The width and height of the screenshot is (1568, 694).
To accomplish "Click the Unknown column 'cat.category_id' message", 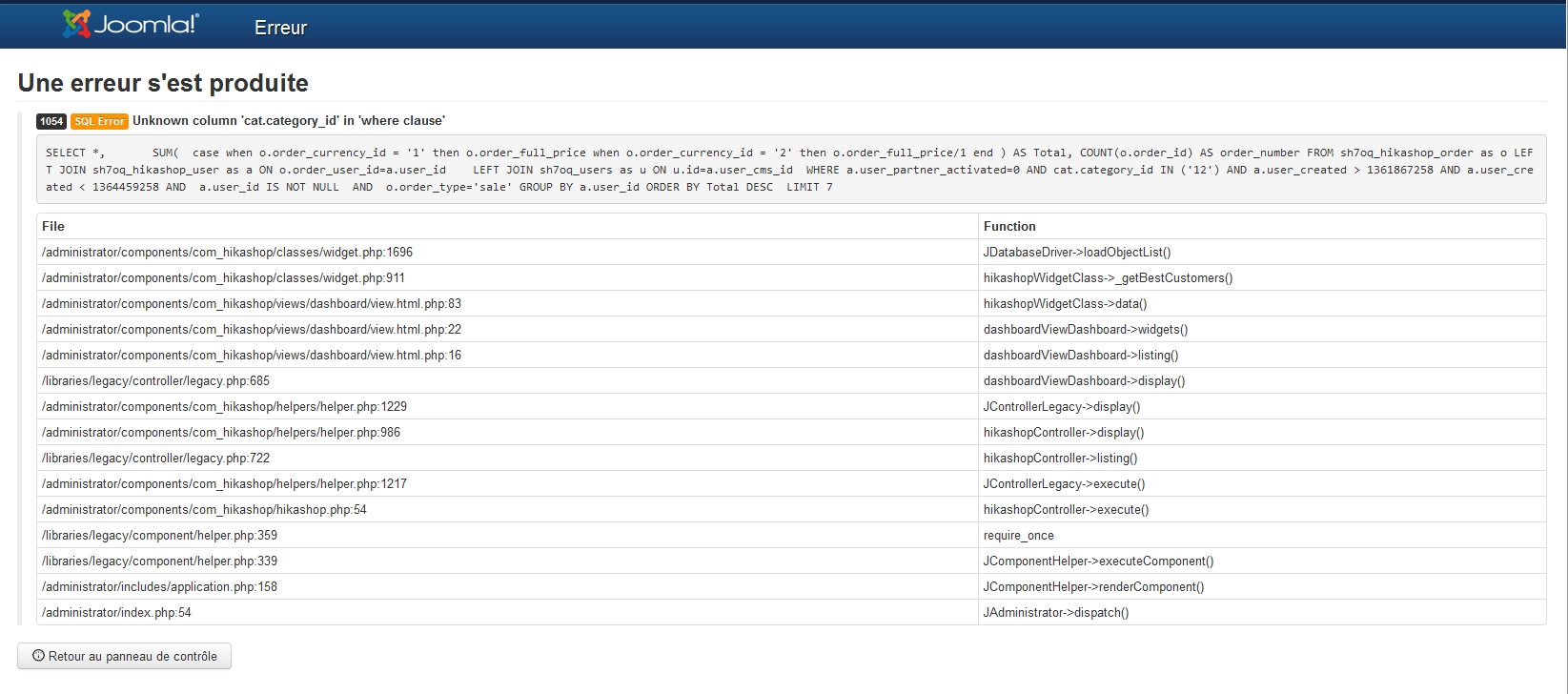I will tap(289, 120).
